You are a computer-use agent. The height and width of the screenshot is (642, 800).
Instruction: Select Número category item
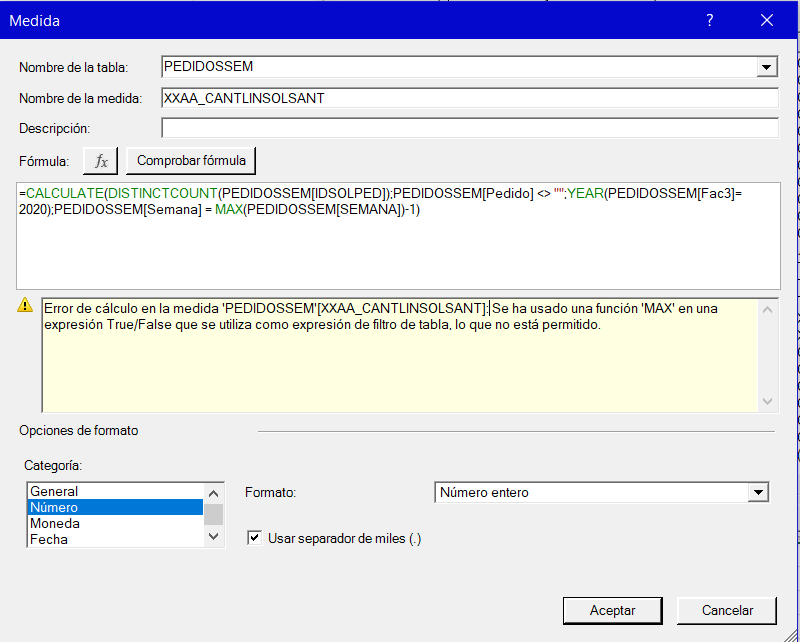pos(115,507)
